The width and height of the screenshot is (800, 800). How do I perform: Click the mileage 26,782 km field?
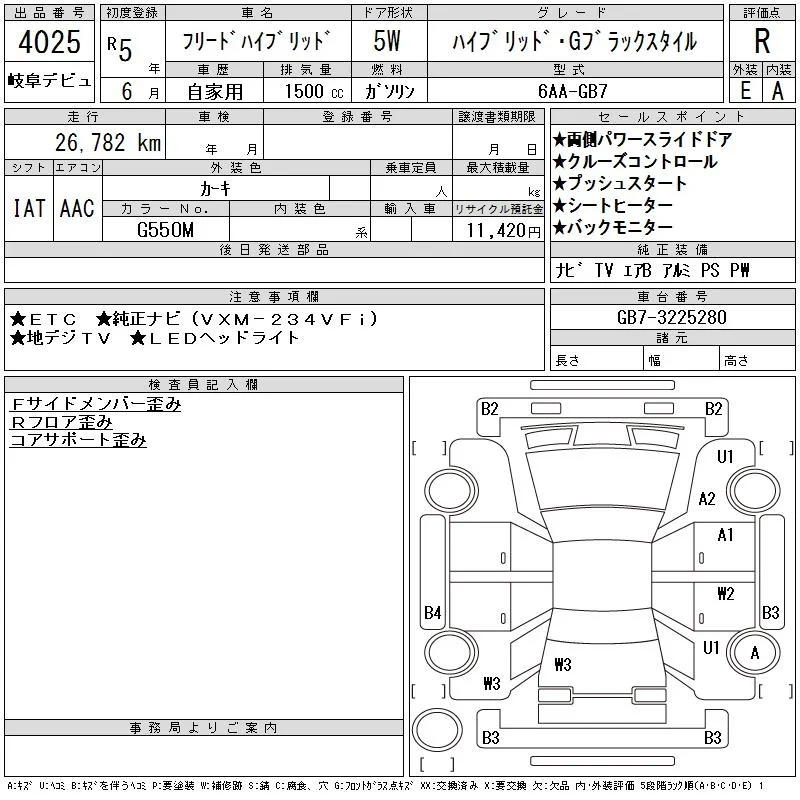coord(85,142)
